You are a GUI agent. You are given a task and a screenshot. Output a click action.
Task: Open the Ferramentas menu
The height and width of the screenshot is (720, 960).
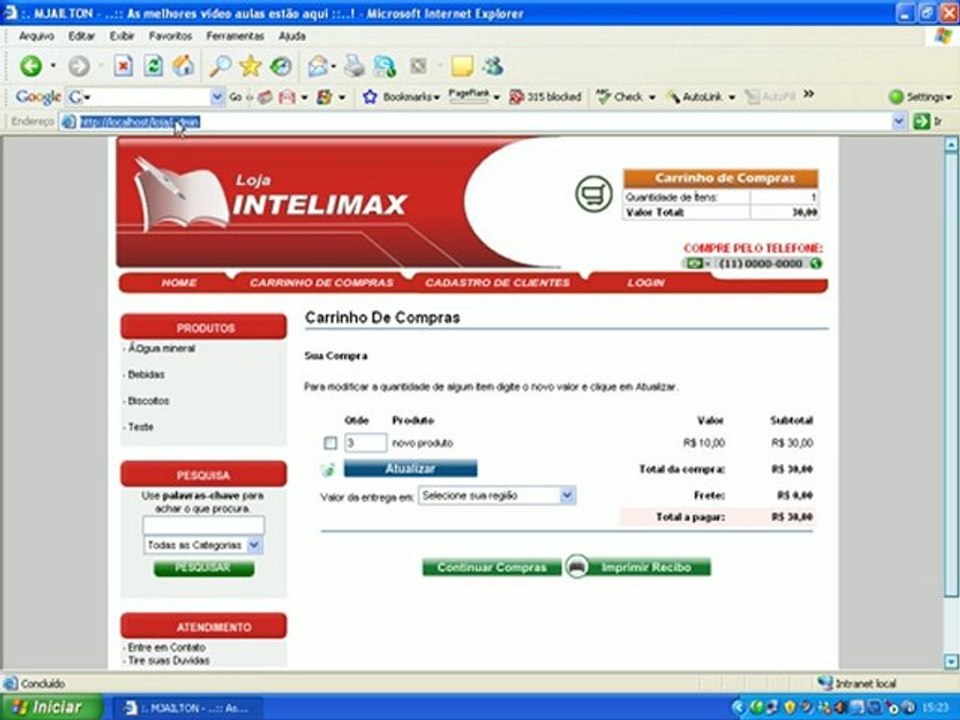tap(235, 36)
